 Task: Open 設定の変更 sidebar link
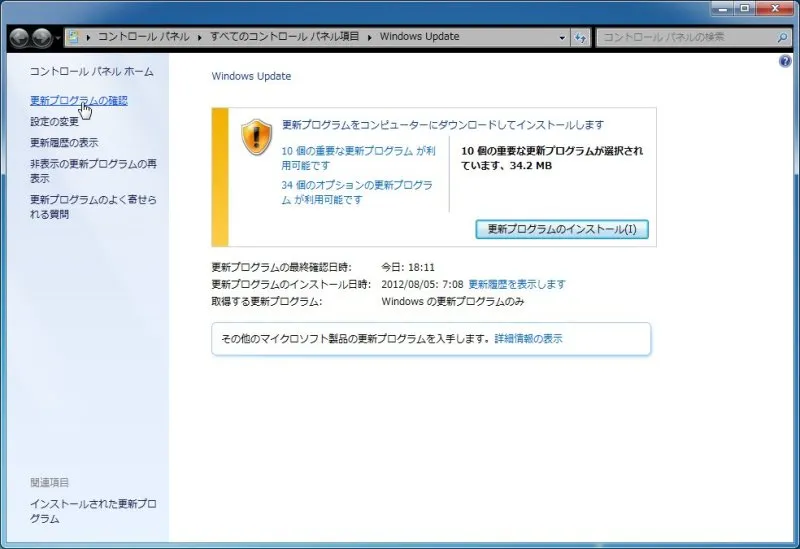coord(54,122)
